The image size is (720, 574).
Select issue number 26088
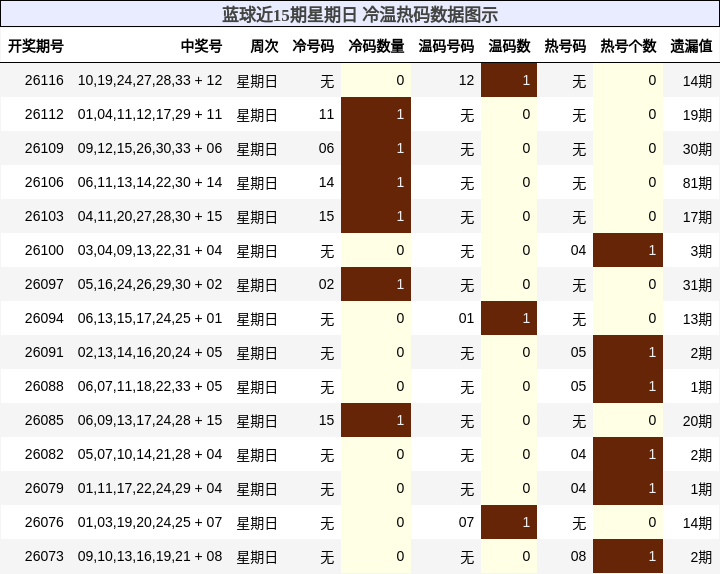[x=44, y=386]
